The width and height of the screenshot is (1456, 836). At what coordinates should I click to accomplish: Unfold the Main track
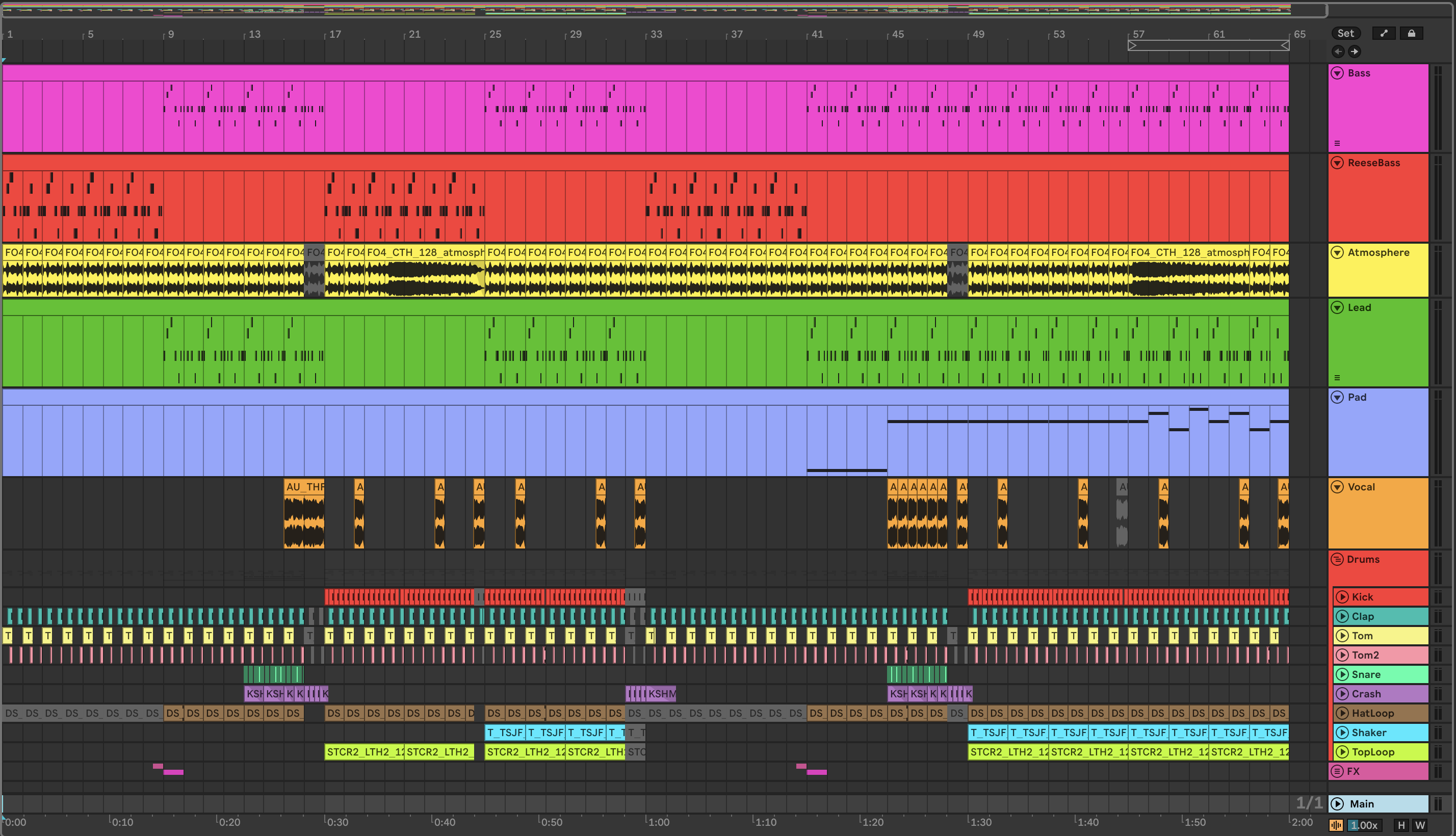(x=1338, y=804)
